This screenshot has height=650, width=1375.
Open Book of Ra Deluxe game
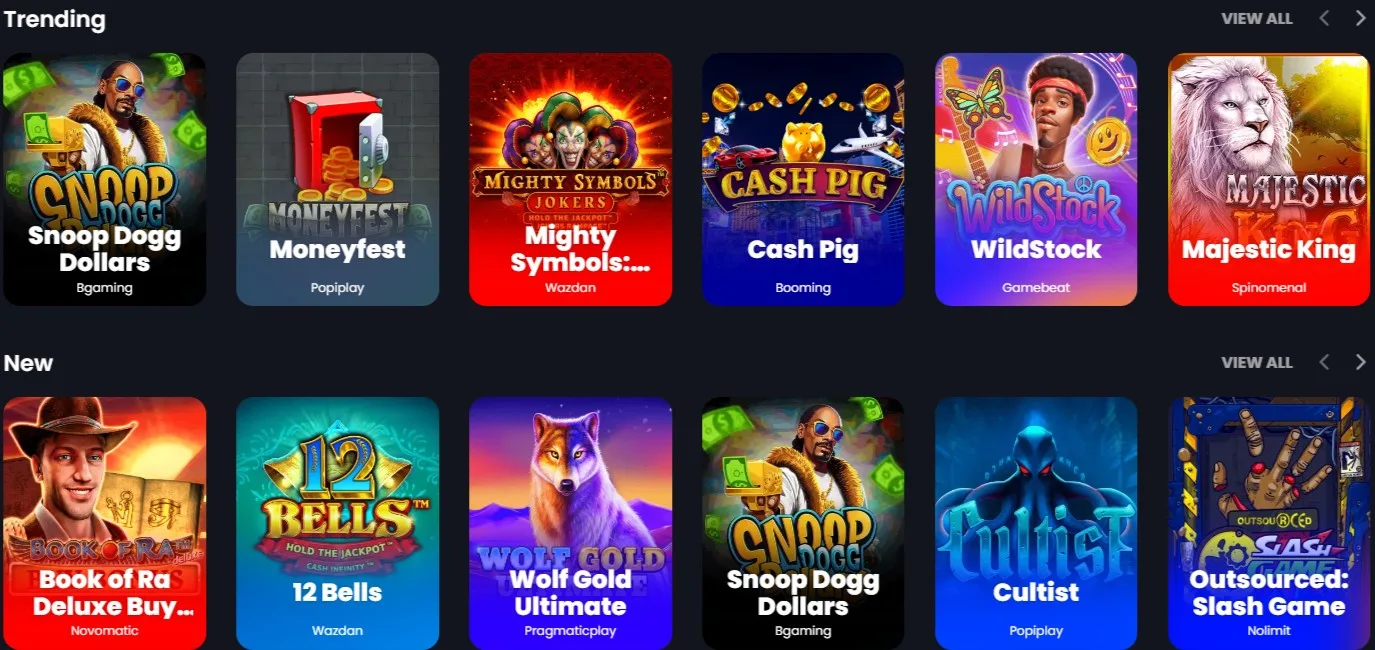(104, 523)
